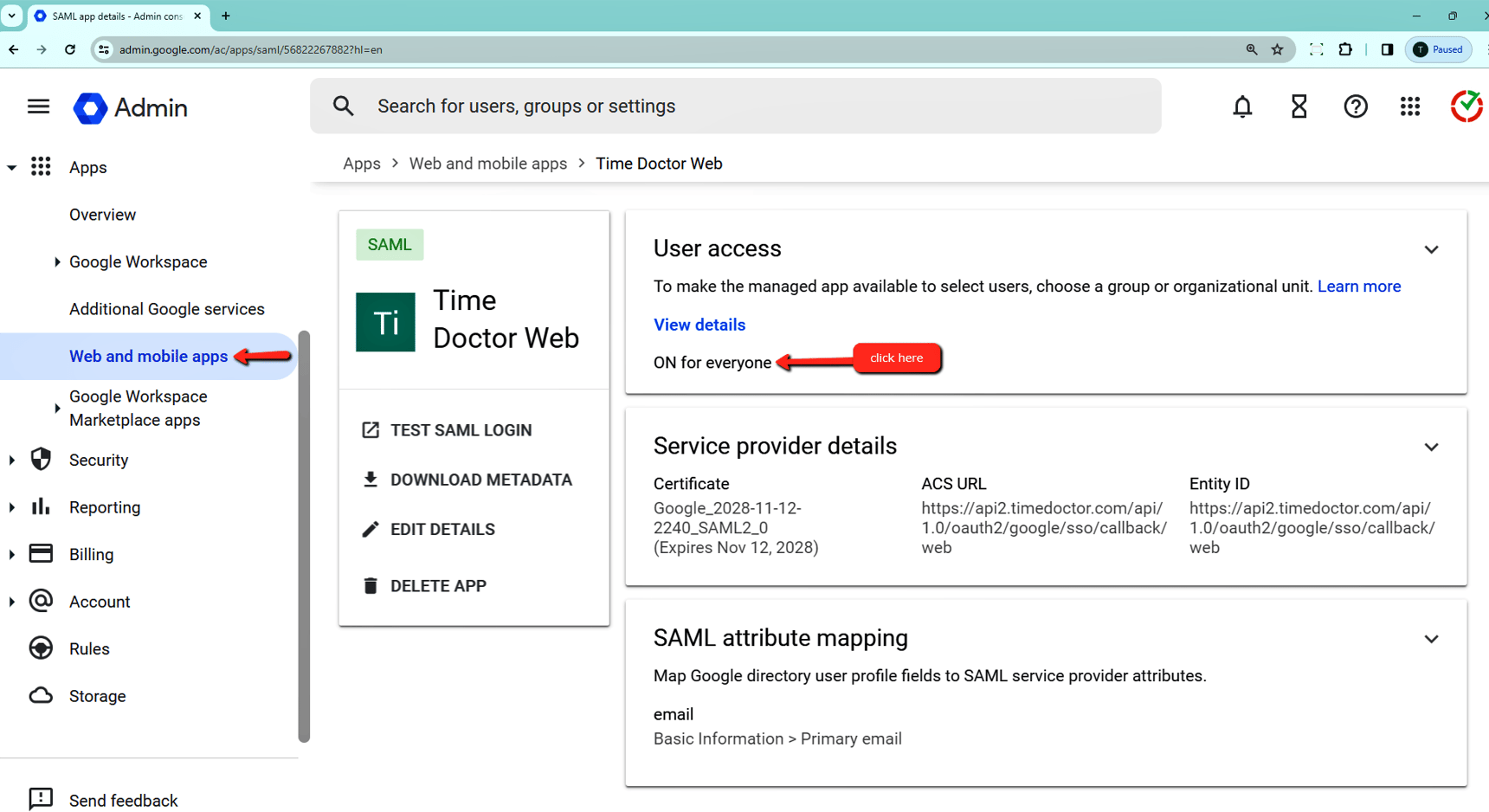Click the Storage cloud icon
The image size is (1489, 812).
coord(41,695)
